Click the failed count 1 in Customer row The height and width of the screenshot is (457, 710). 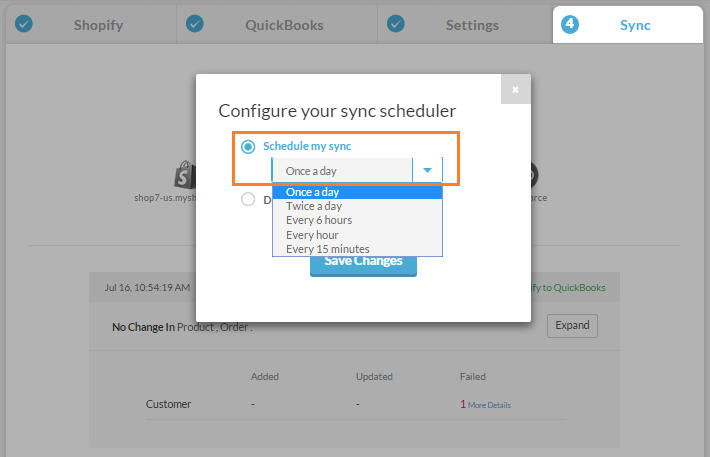coord(463,404)
